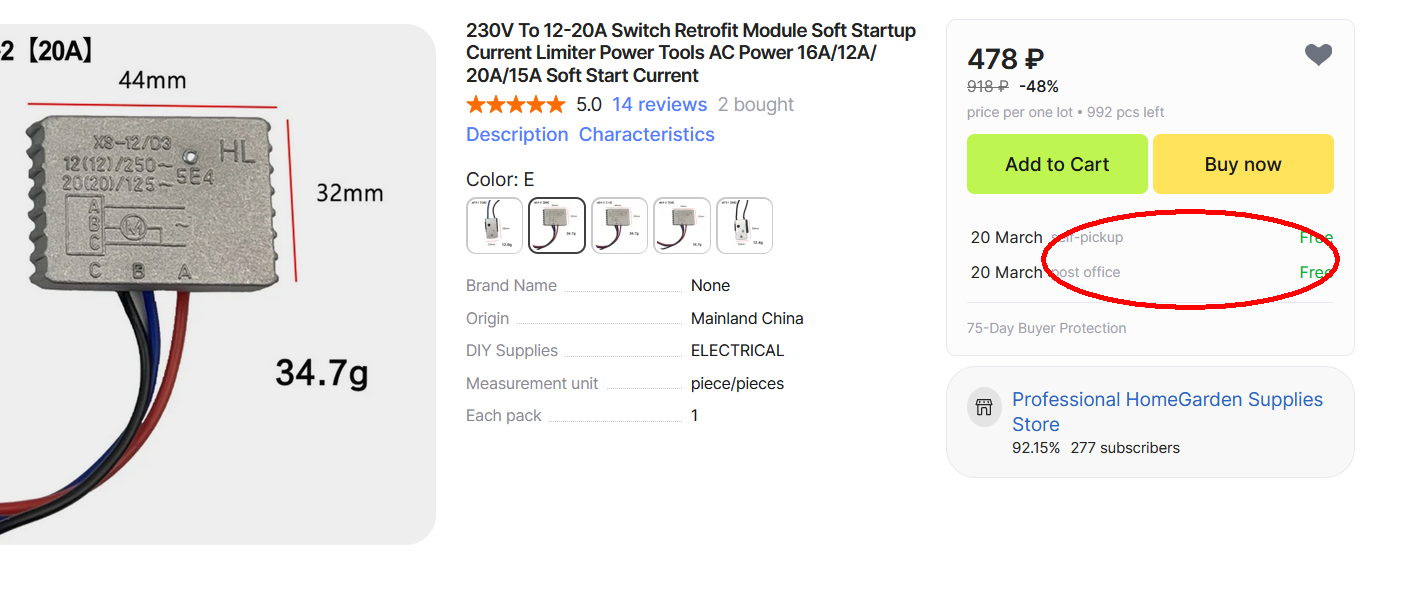Click the Buy now button
The width and height of the screenshot is (1428, 598).
pyautogui.click(x=1243, y=164)
